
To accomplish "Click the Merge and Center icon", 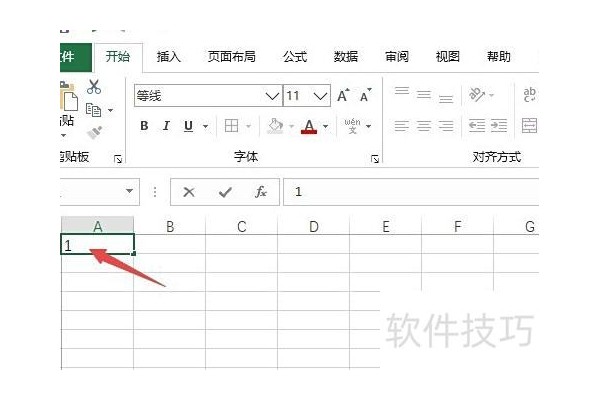I will [x=530, y=126].
